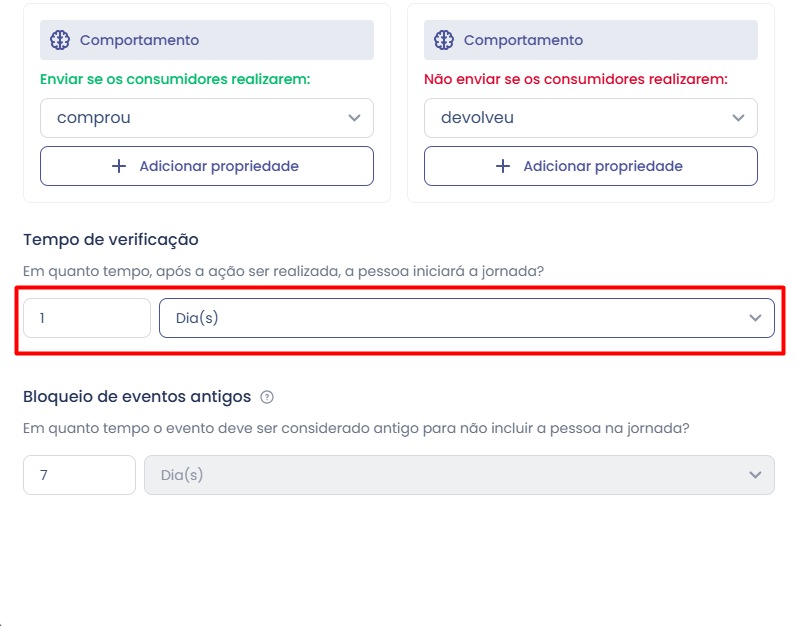Click the plus icon under the comprou dropdown

click(x=119, y=166)
